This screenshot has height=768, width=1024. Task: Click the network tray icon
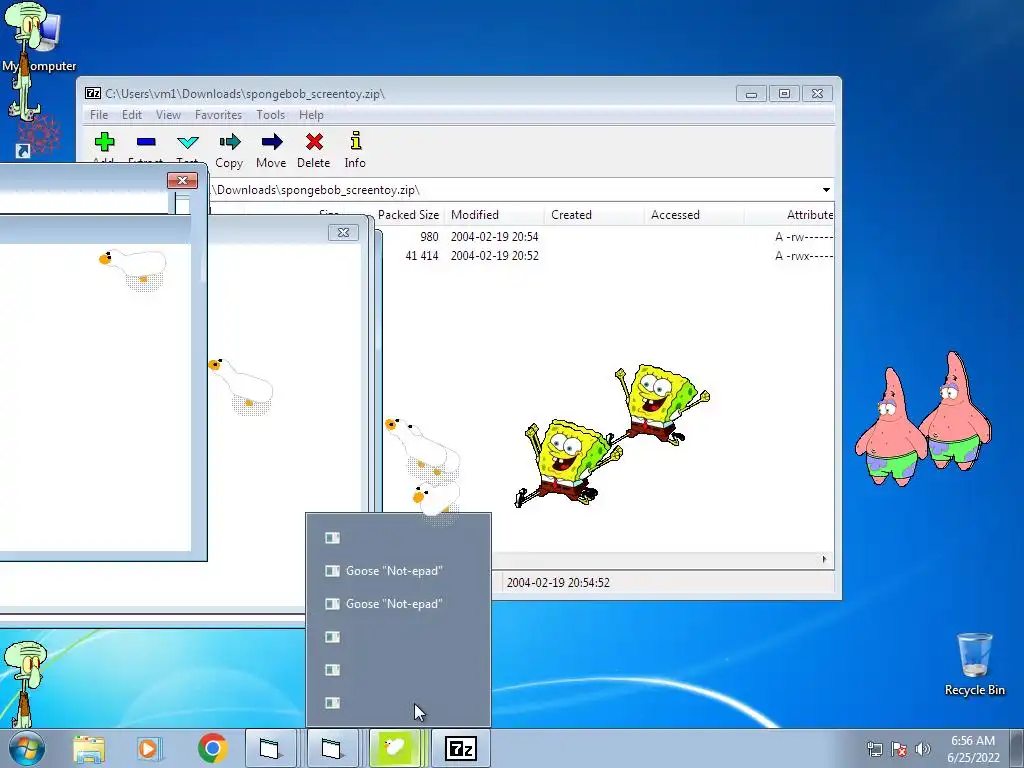click(874, 749)
